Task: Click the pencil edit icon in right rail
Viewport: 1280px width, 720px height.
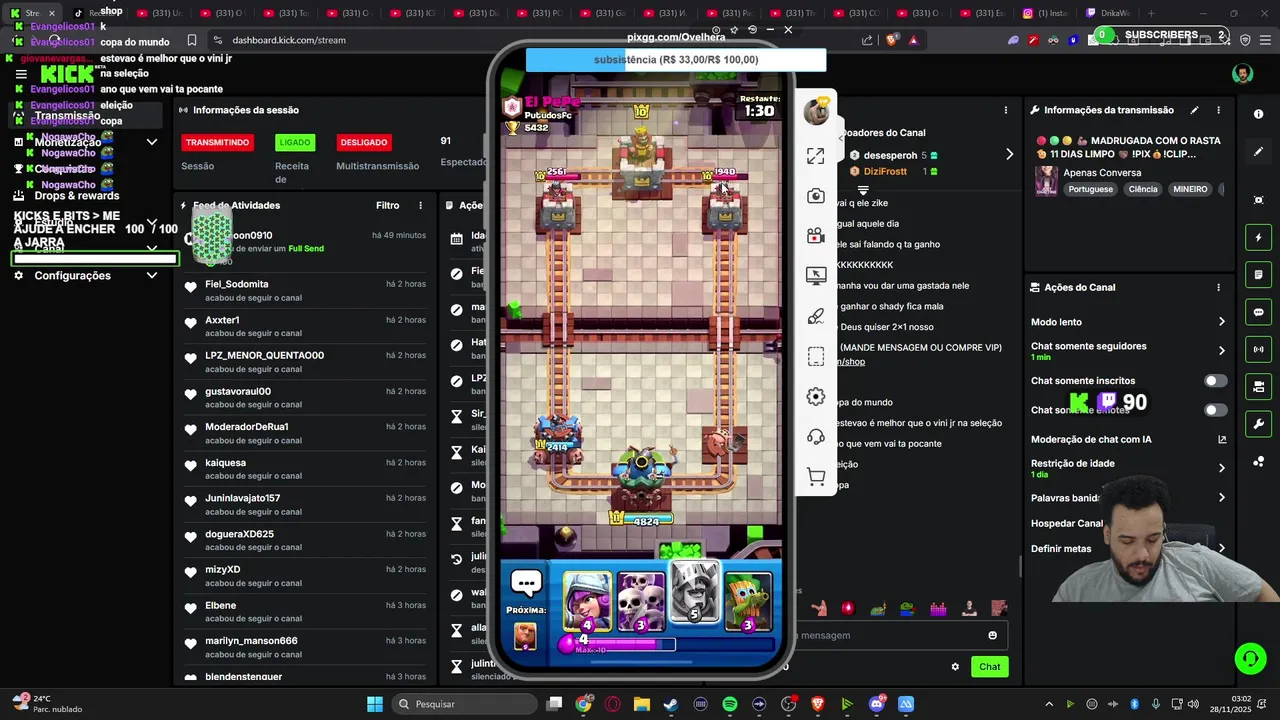Action: [x=1258, y=152]
